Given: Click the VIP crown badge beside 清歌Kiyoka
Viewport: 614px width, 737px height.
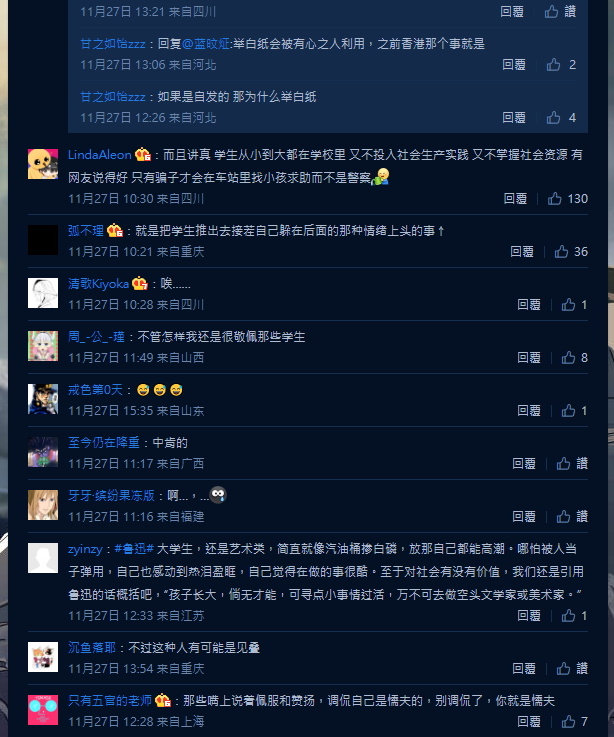Looking at the screenshot, I should [140, 283].
